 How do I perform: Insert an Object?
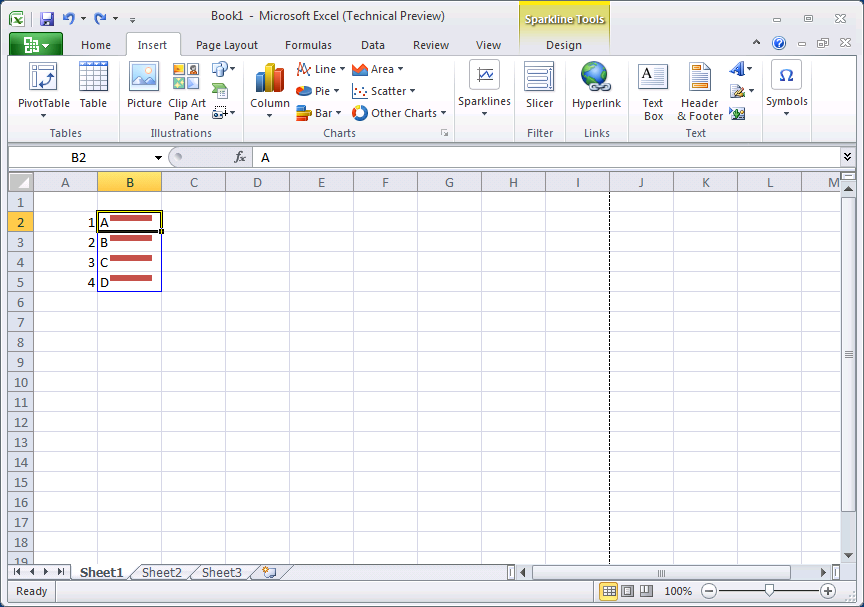[737, 113]
